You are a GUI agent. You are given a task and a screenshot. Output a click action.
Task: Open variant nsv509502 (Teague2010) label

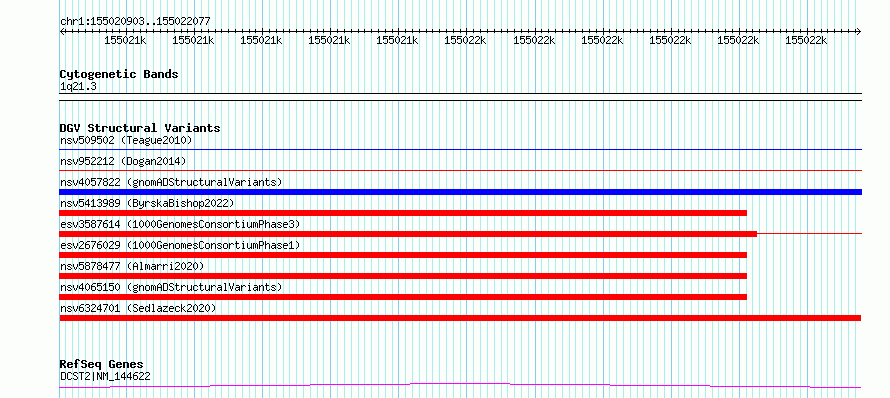tap(126, 140)
